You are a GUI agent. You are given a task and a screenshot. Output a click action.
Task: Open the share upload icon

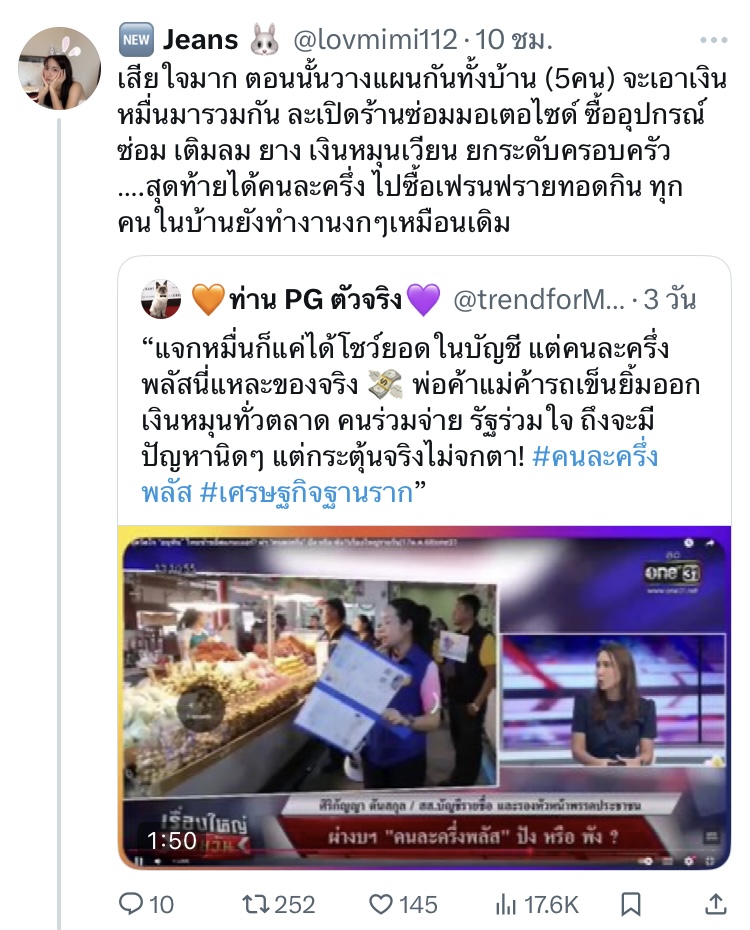[716, 904]
